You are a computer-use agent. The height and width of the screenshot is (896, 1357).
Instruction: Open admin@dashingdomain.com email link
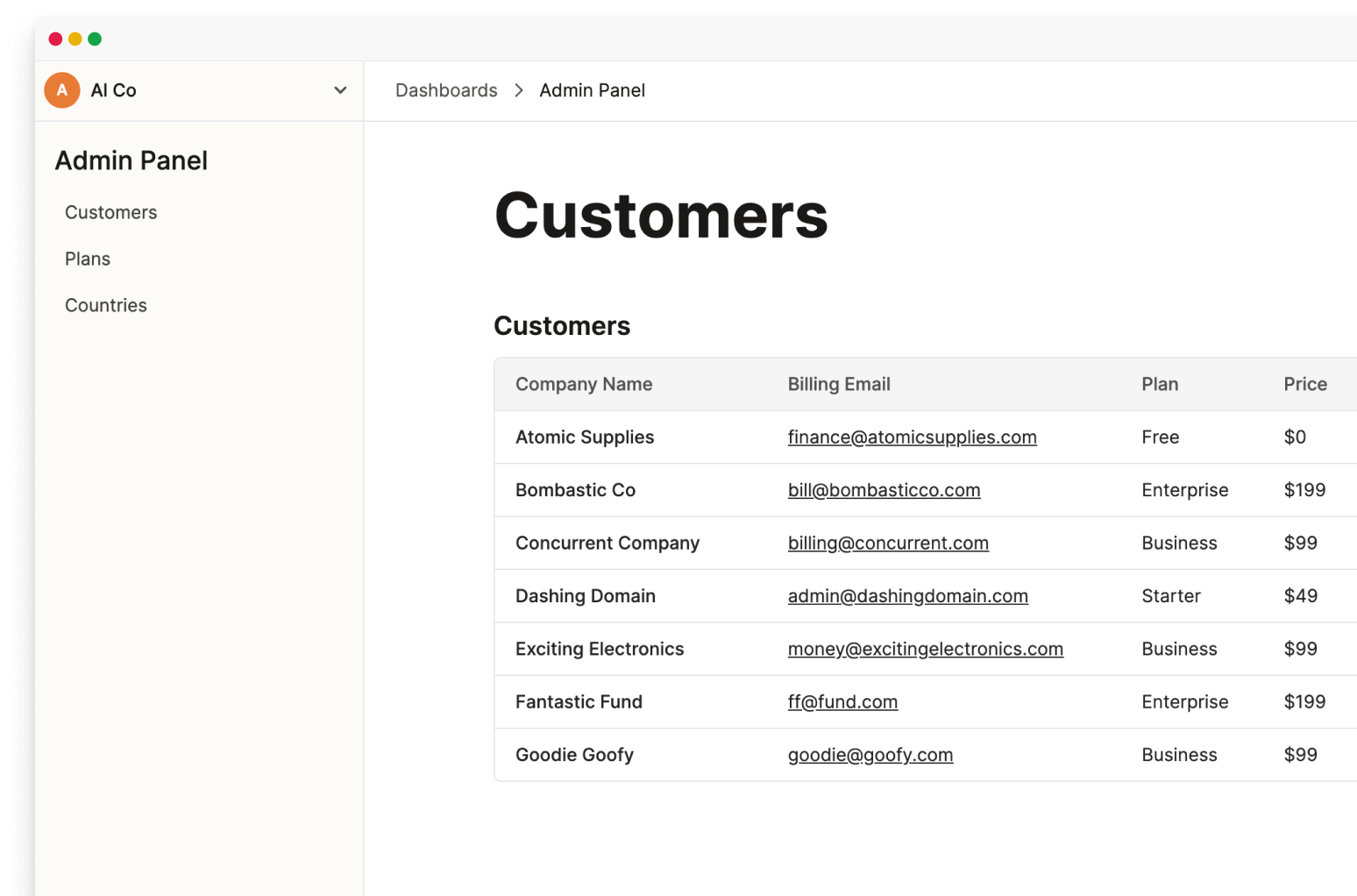coord(907,596)
